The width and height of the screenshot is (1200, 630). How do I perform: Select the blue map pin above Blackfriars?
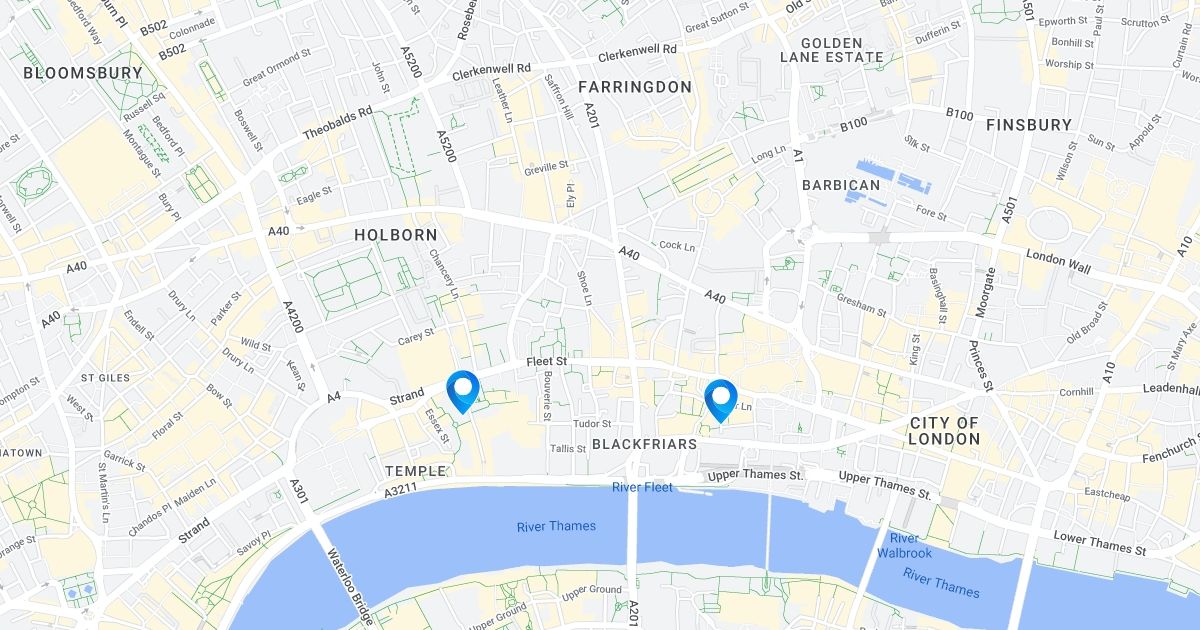pos(720,401)
